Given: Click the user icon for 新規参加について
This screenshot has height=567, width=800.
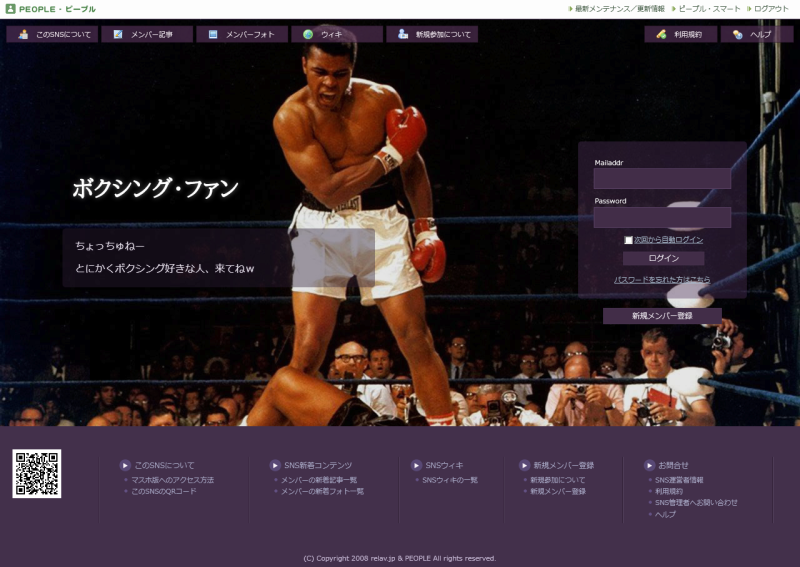Looking at the screenshot, I should (403, 34).
